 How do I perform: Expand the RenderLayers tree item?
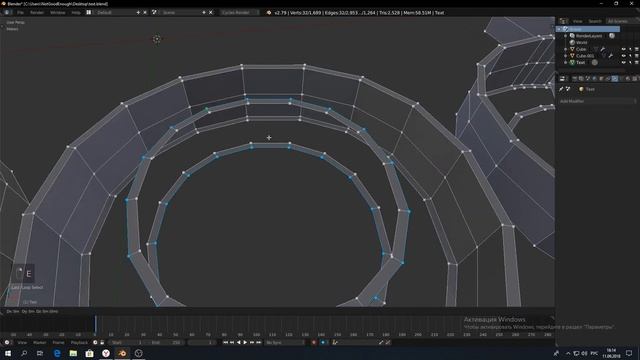point(566,36)
